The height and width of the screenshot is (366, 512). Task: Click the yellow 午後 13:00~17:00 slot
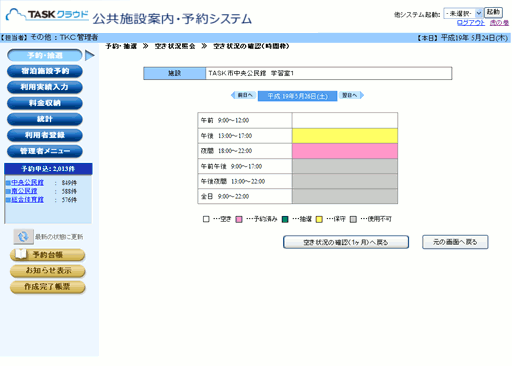[345, 136]
